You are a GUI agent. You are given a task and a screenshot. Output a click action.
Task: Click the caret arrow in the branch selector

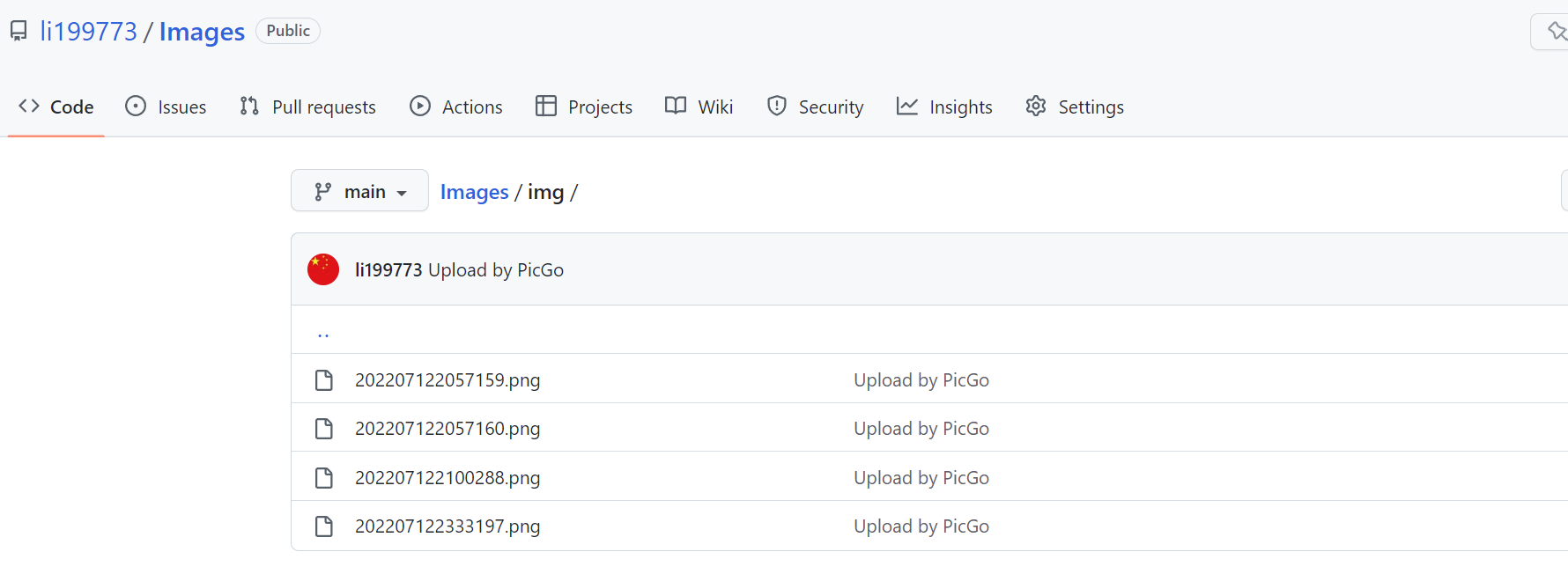[404, 191]
